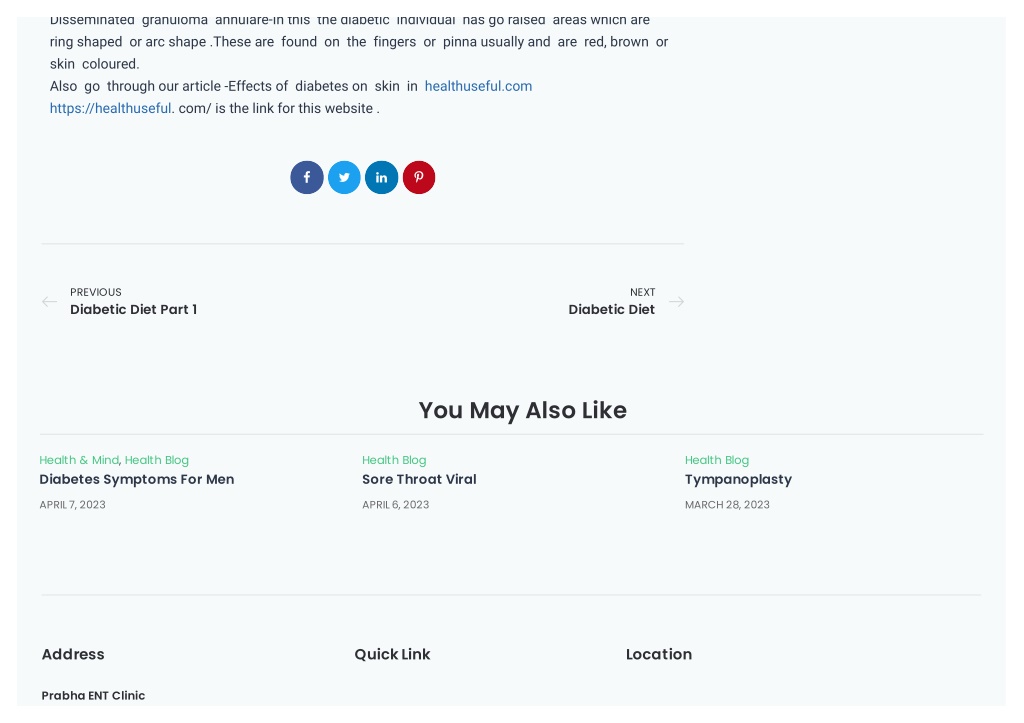Viewport: 1024px width, 723px height.
Task: Open Health Blog category above Tympanoplasty
Action: click(x=716, y=460)
